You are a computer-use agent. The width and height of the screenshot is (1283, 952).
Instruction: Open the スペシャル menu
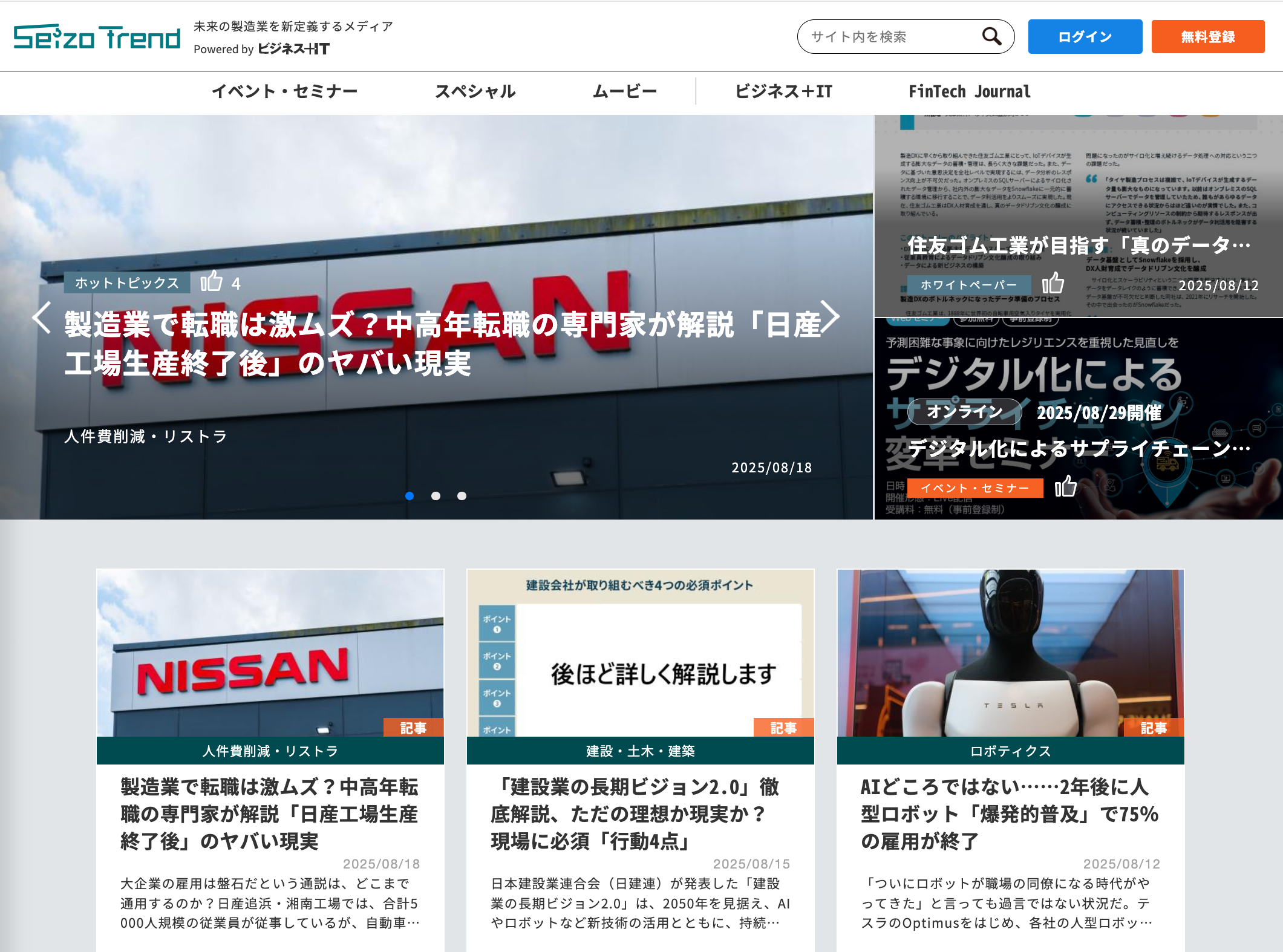(x=475, y=91)
